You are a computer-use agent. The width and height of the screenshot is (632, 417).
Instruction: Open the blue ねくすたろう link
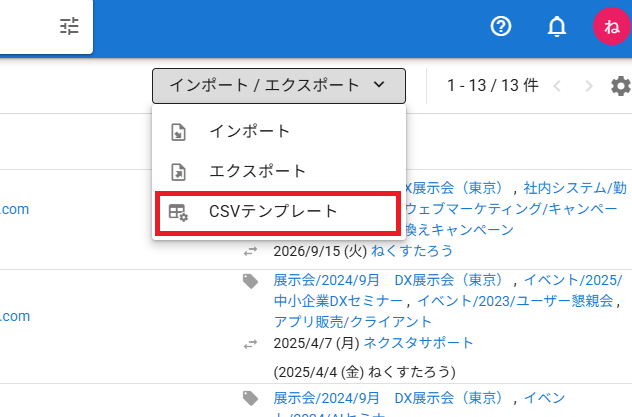pyautogui.click(x=412, y=251)
